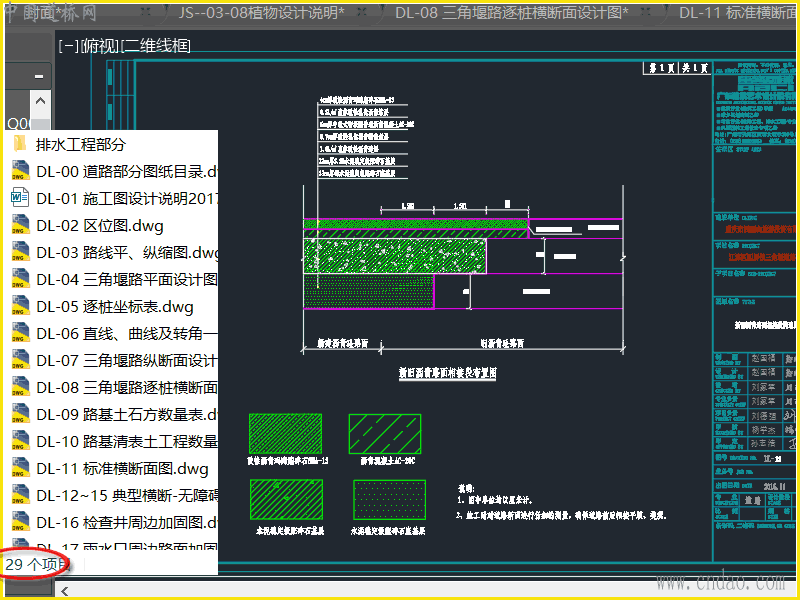Screen dimensions: 800x600
Task: Switch to JS--03-08植物设计说明 drawing tab
Action: coord(261,13)
